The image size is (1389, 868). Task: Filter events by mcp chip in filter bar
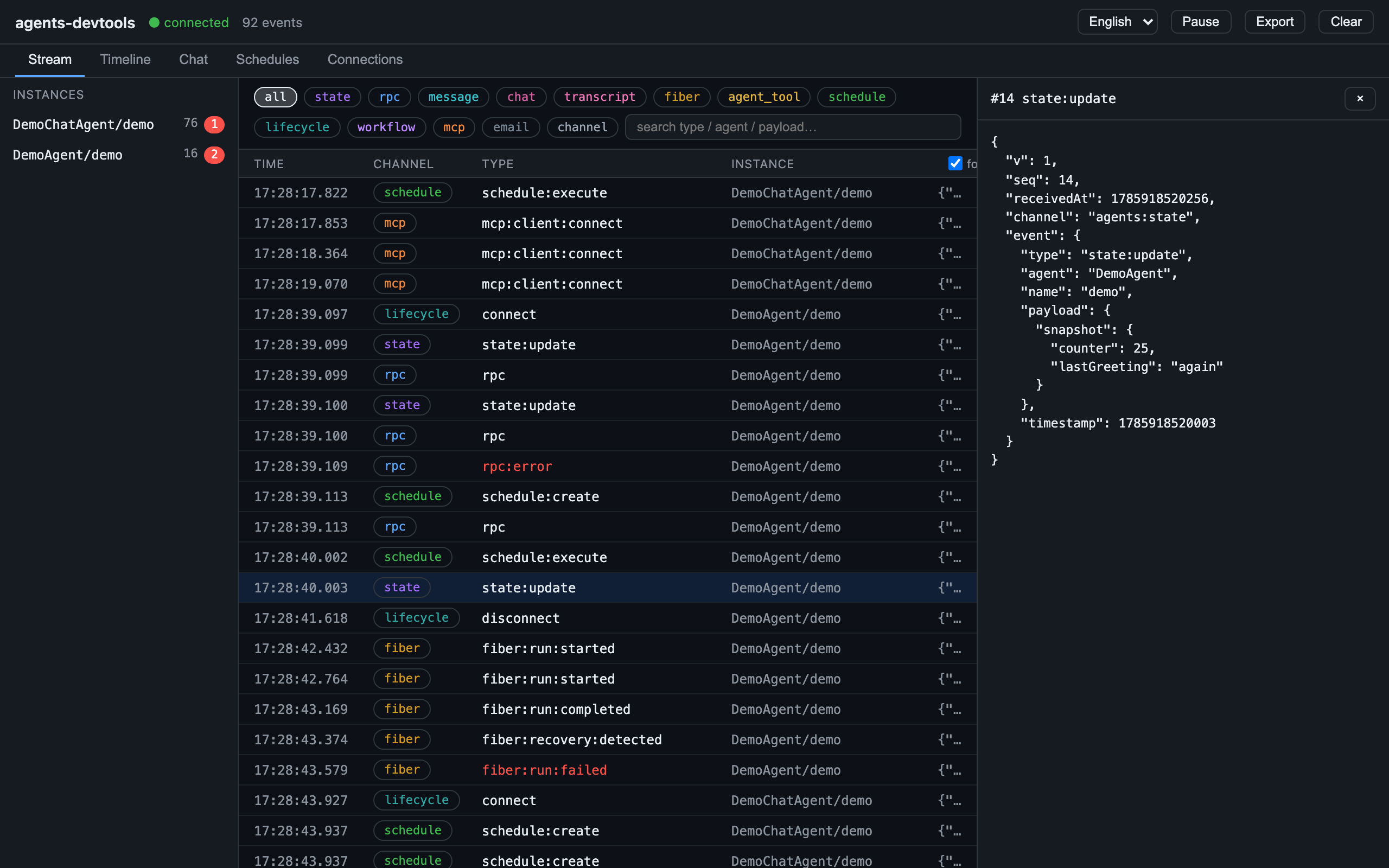(x=454, y=127)
